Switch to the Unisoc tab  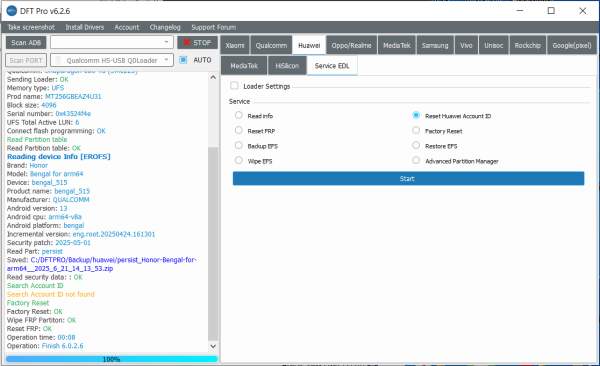click(x=494, y=45)
